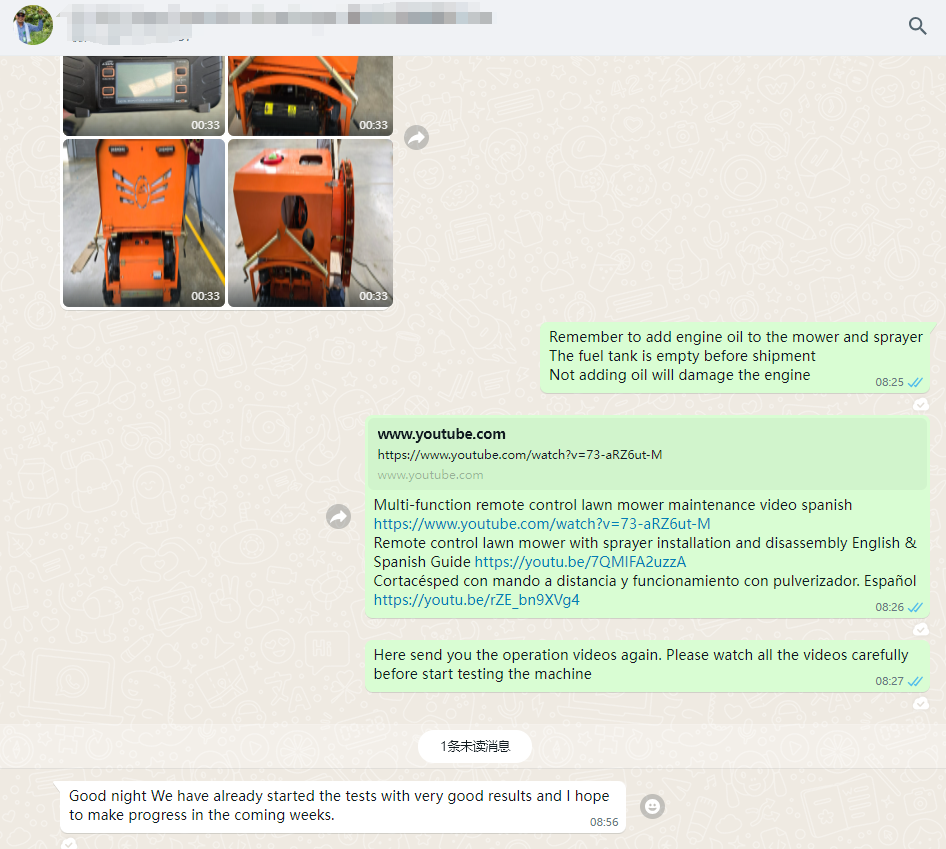This screenshot has height=849, width=946.
Task: Play the bottom-left video of the orange mower front
Action: 144,223
